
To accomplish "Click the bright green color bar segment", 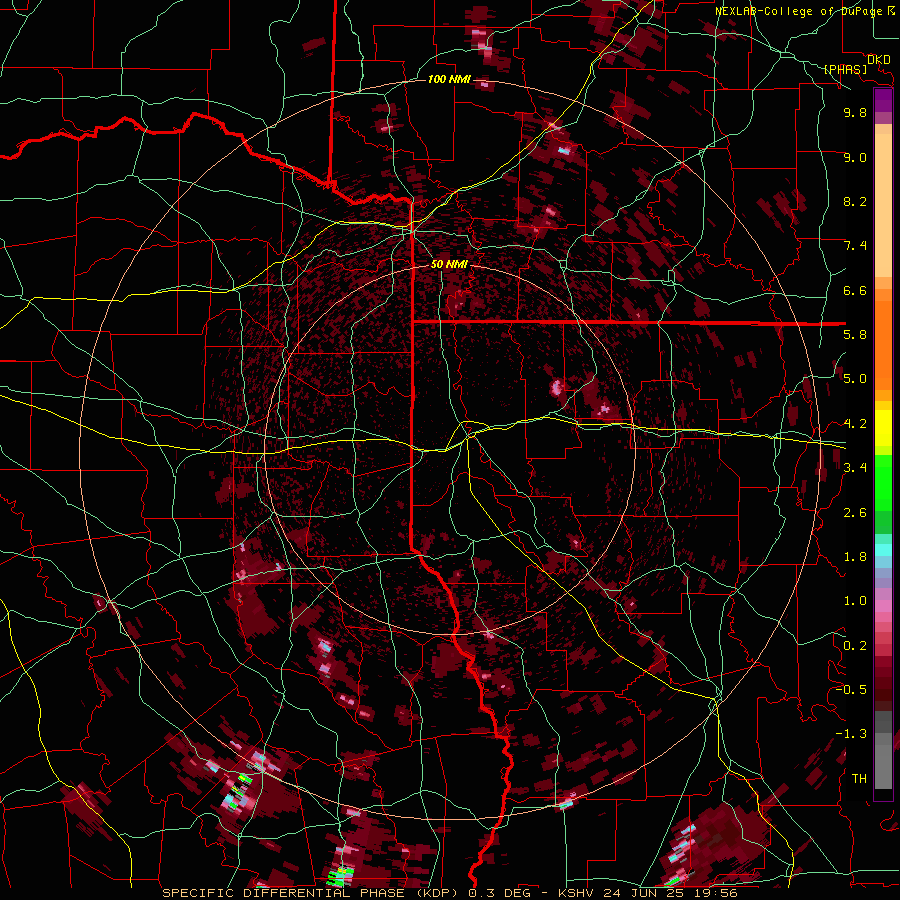I will tap(883, 483).
